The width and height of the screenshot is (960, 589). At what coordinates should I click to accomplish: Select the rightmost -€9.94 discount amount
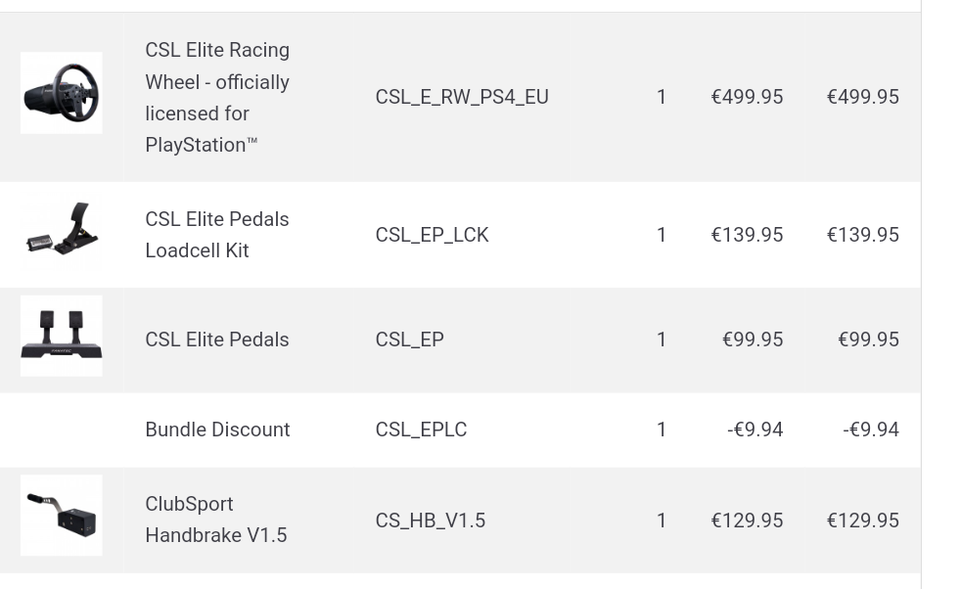tap(870, 430)
